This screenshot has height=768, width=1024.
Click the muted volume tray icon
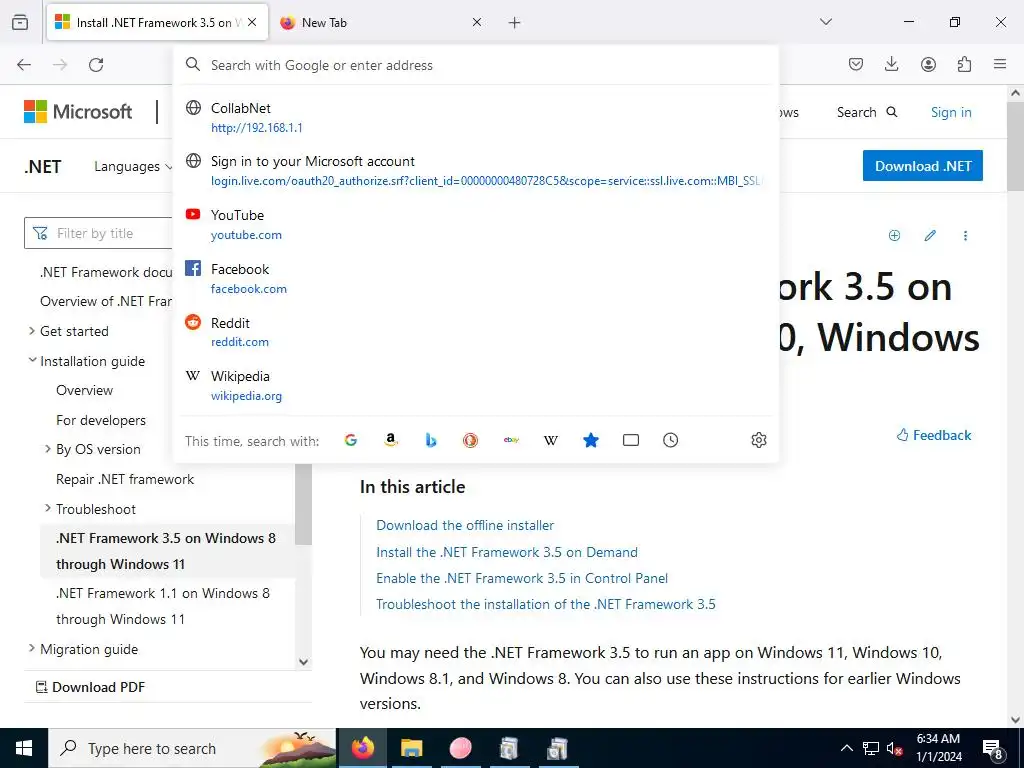pos(894,748)
